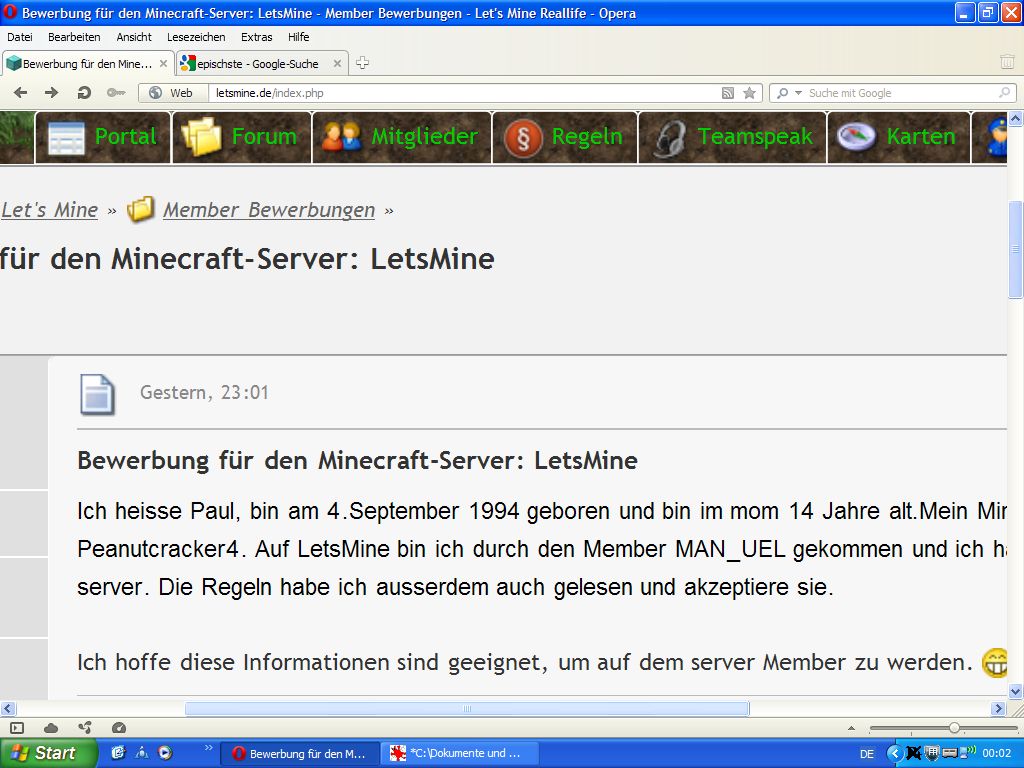Image resolution: width=1024 pixels, height=768 pixels.
Task: Click the address bar URL field
Action: (x=460, y=93)
